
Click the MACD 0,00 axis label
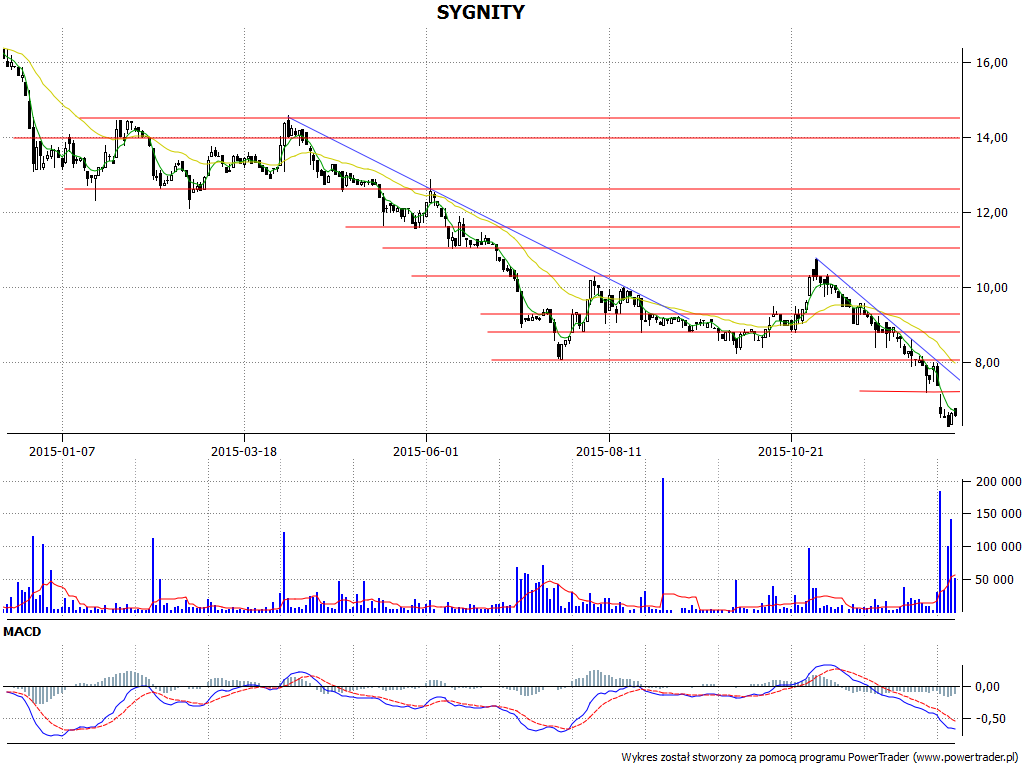tap(987, 686)
